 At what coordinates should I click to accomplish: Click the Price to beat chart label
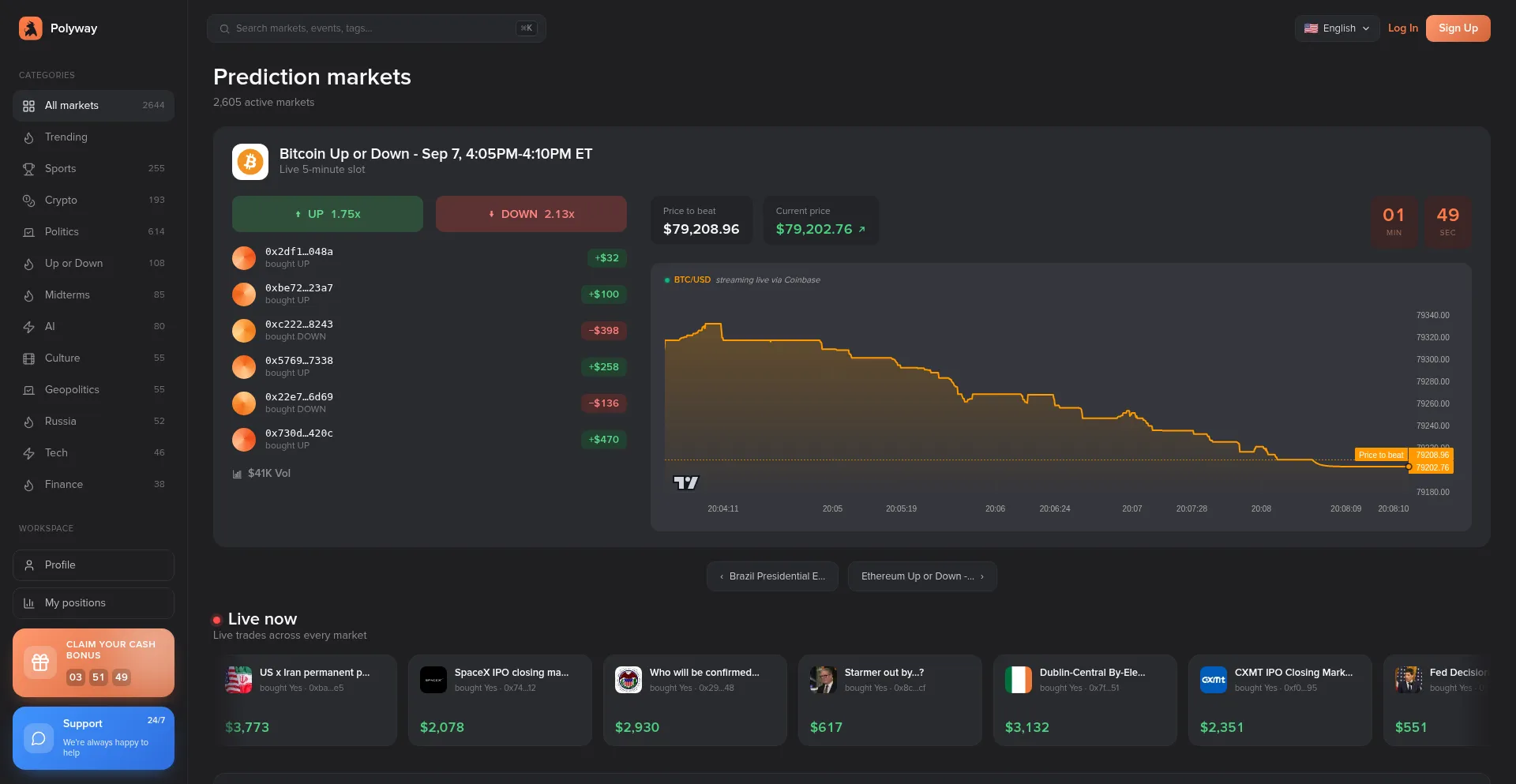1381,455
